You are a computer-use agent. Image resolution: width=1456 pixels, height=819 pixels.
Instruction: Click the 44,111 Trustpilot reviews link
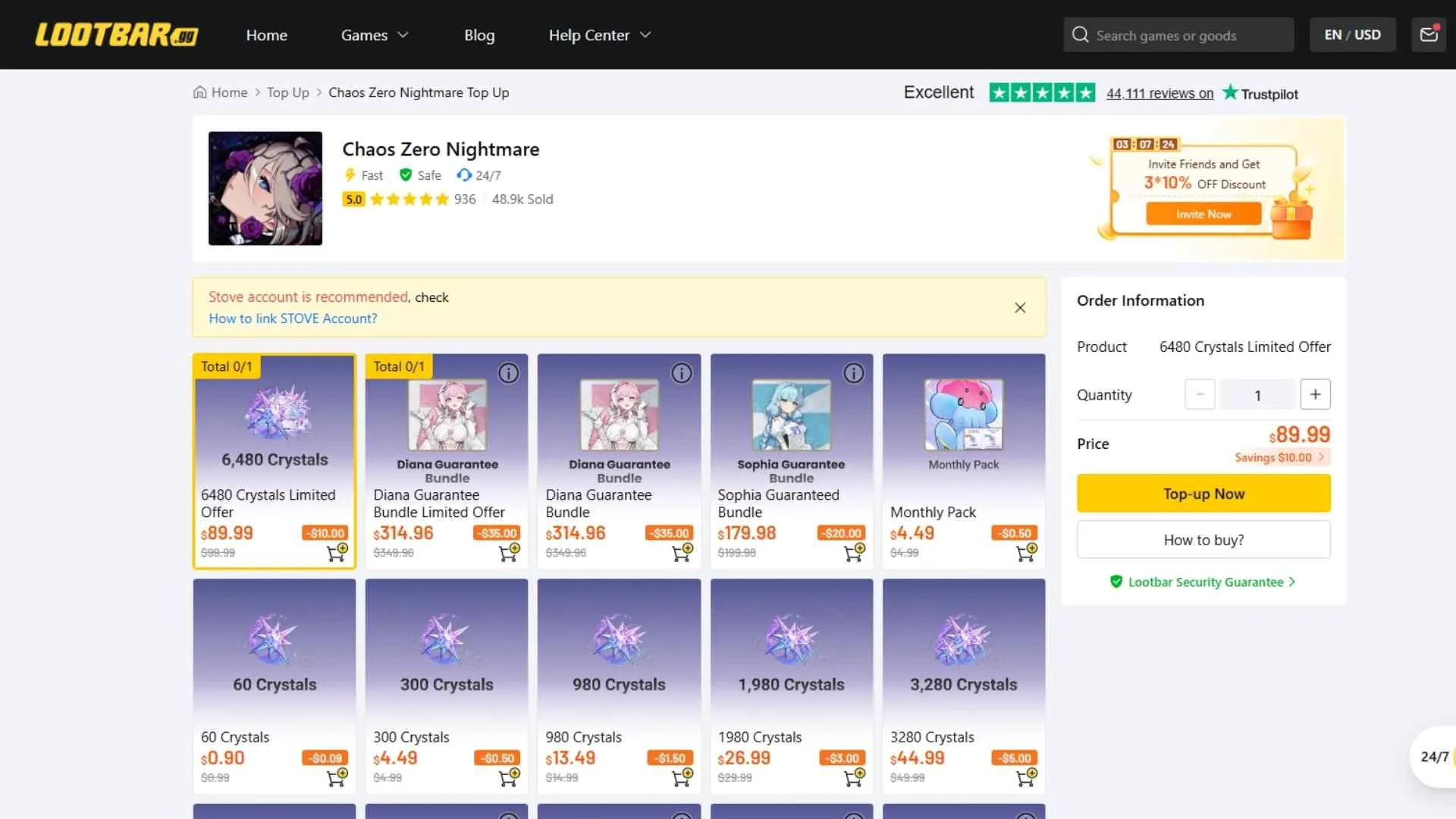tap(1159, 93)
